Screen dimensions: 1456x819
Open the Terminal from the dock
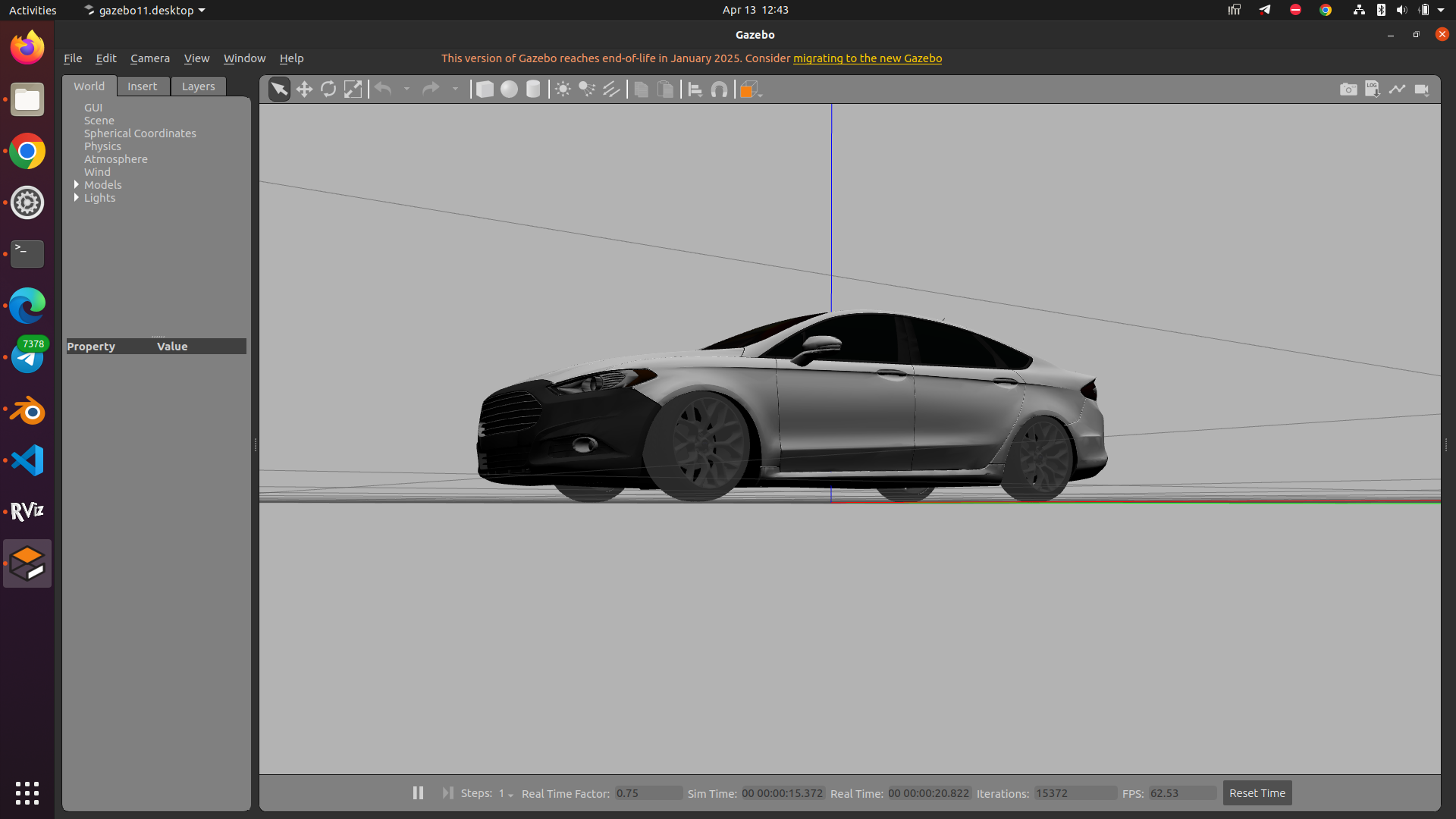(27, 254)
